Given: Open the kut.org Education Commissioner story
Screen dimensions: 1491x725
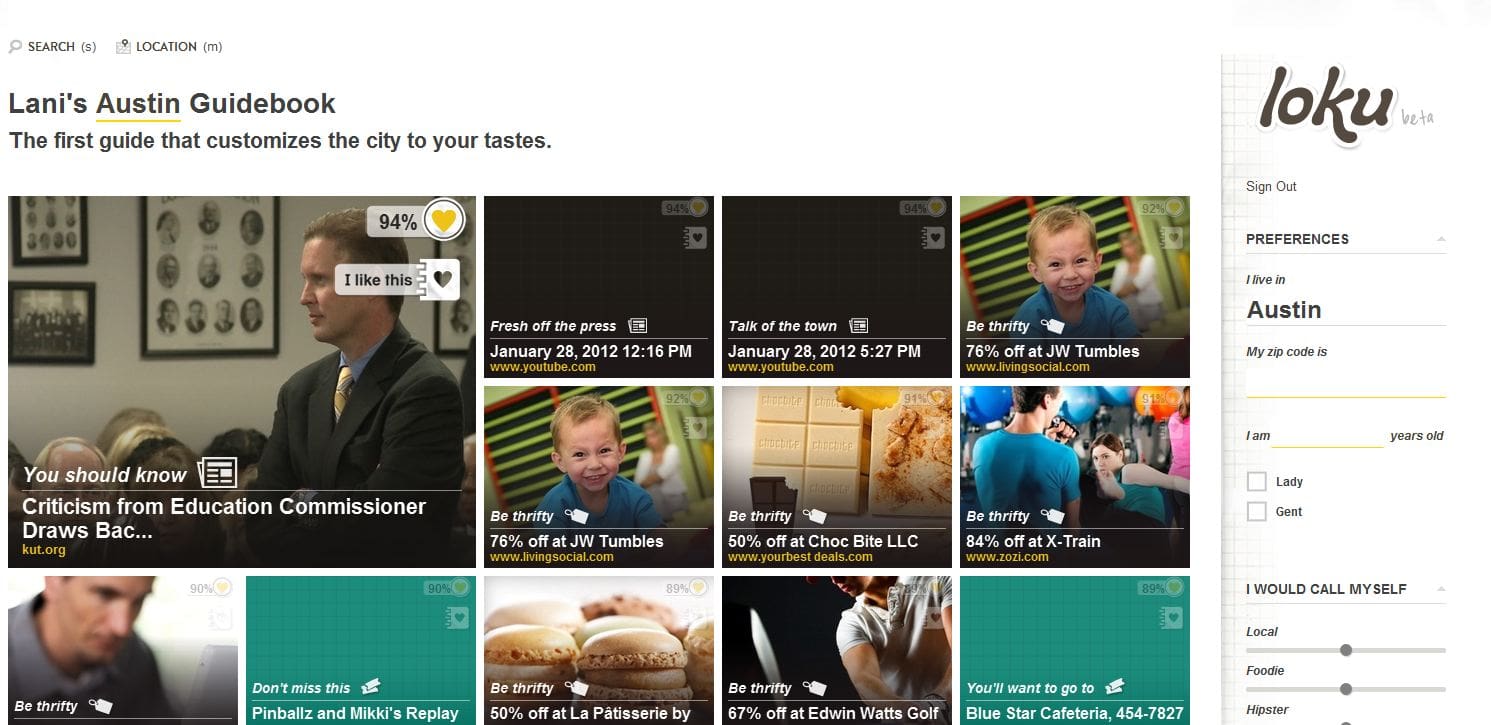Looking at the screenshot, I should click(224, 519).
